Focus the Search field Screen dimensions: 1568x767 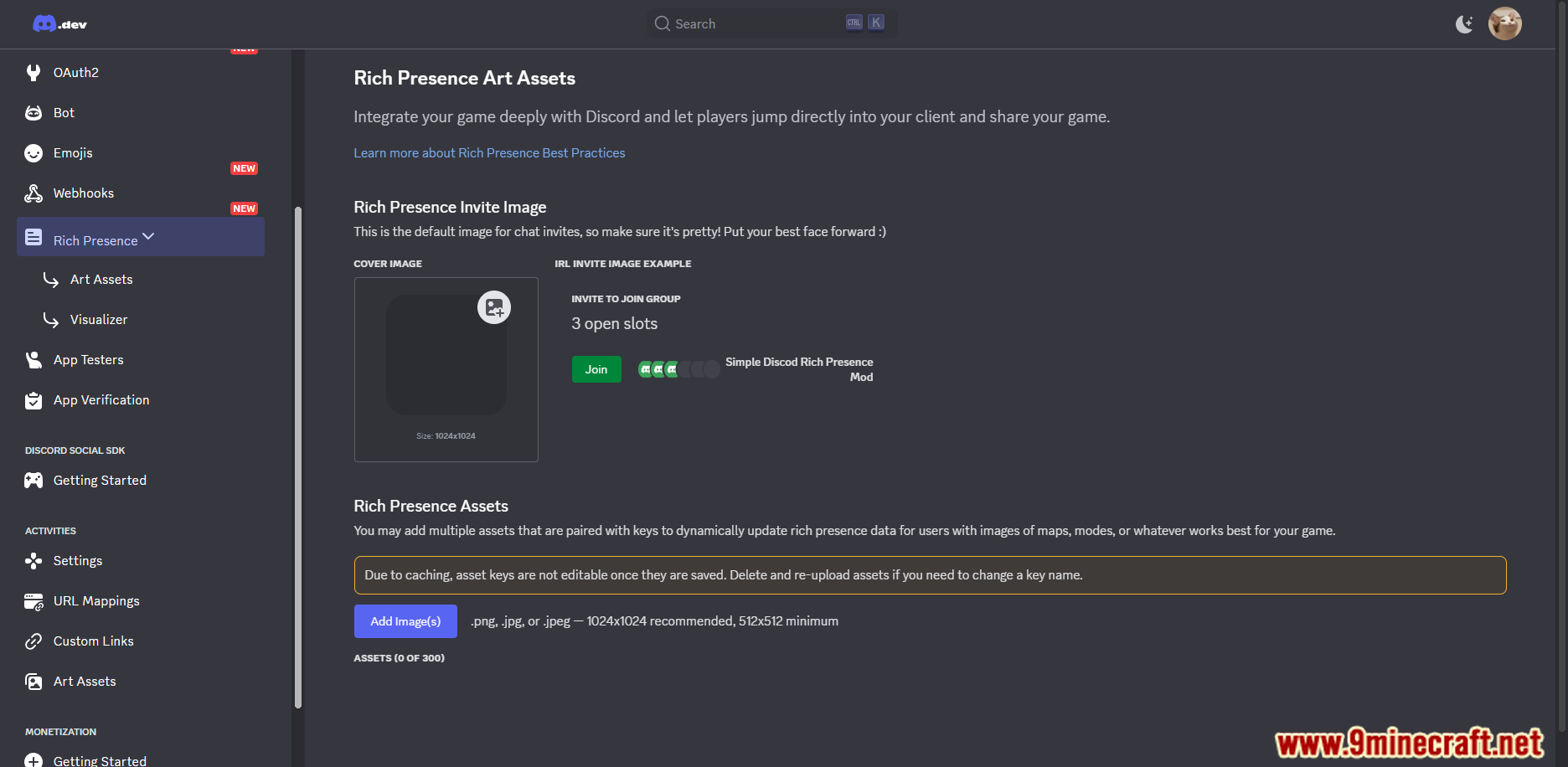[771, 23]
